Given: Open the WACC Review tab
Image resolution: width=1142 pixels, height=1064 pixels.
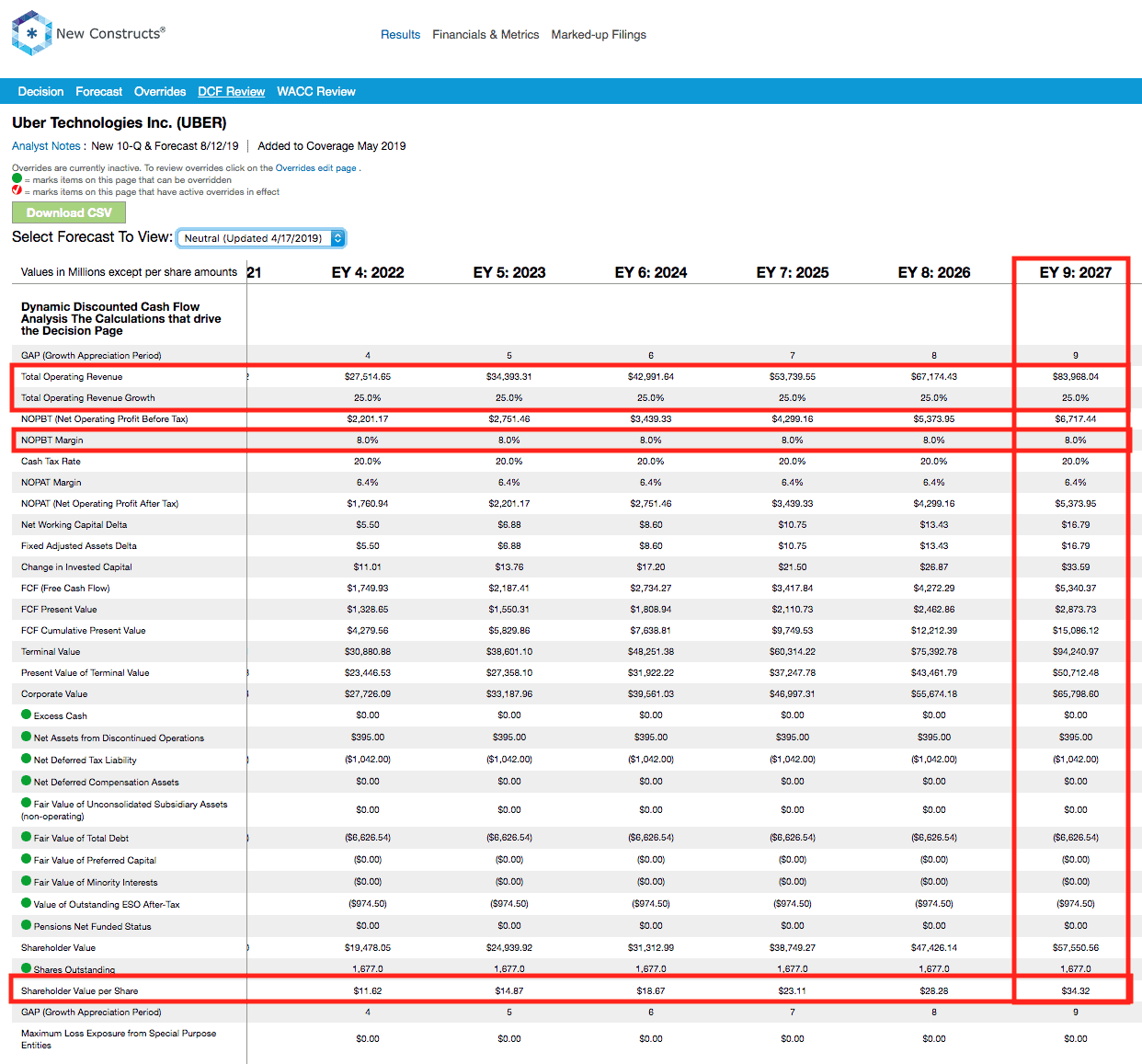Looking at the screenshot, I should (316, 92).
